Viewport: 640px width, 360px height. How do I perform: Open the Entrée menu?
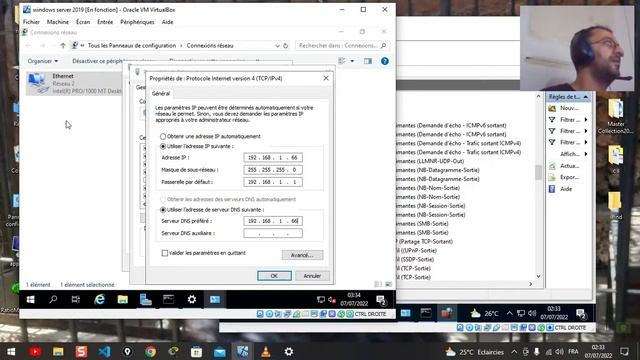pos(105,22)
